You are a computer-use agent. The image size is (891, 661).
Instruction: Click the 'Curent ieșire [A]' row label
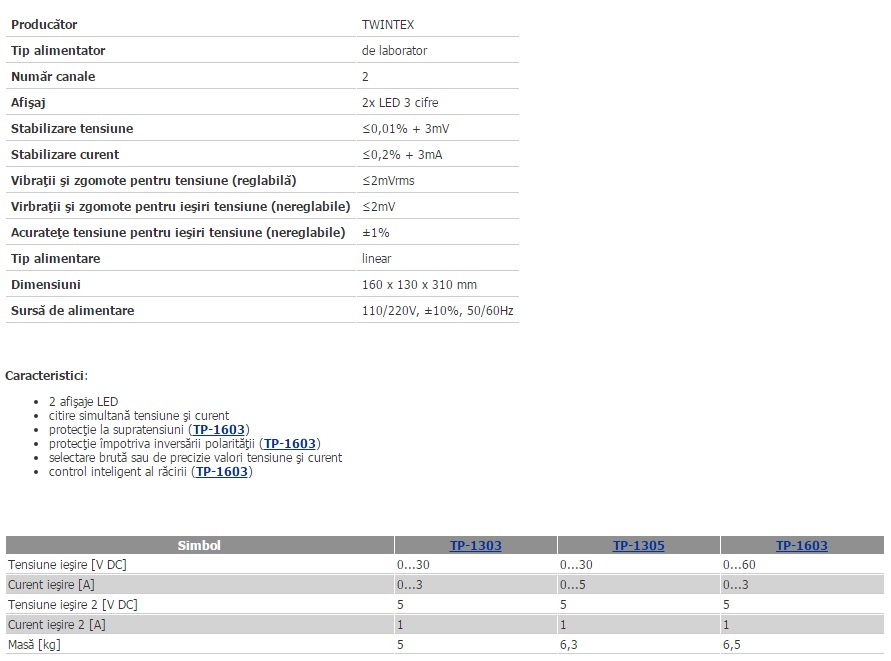[x=51, y=585]
